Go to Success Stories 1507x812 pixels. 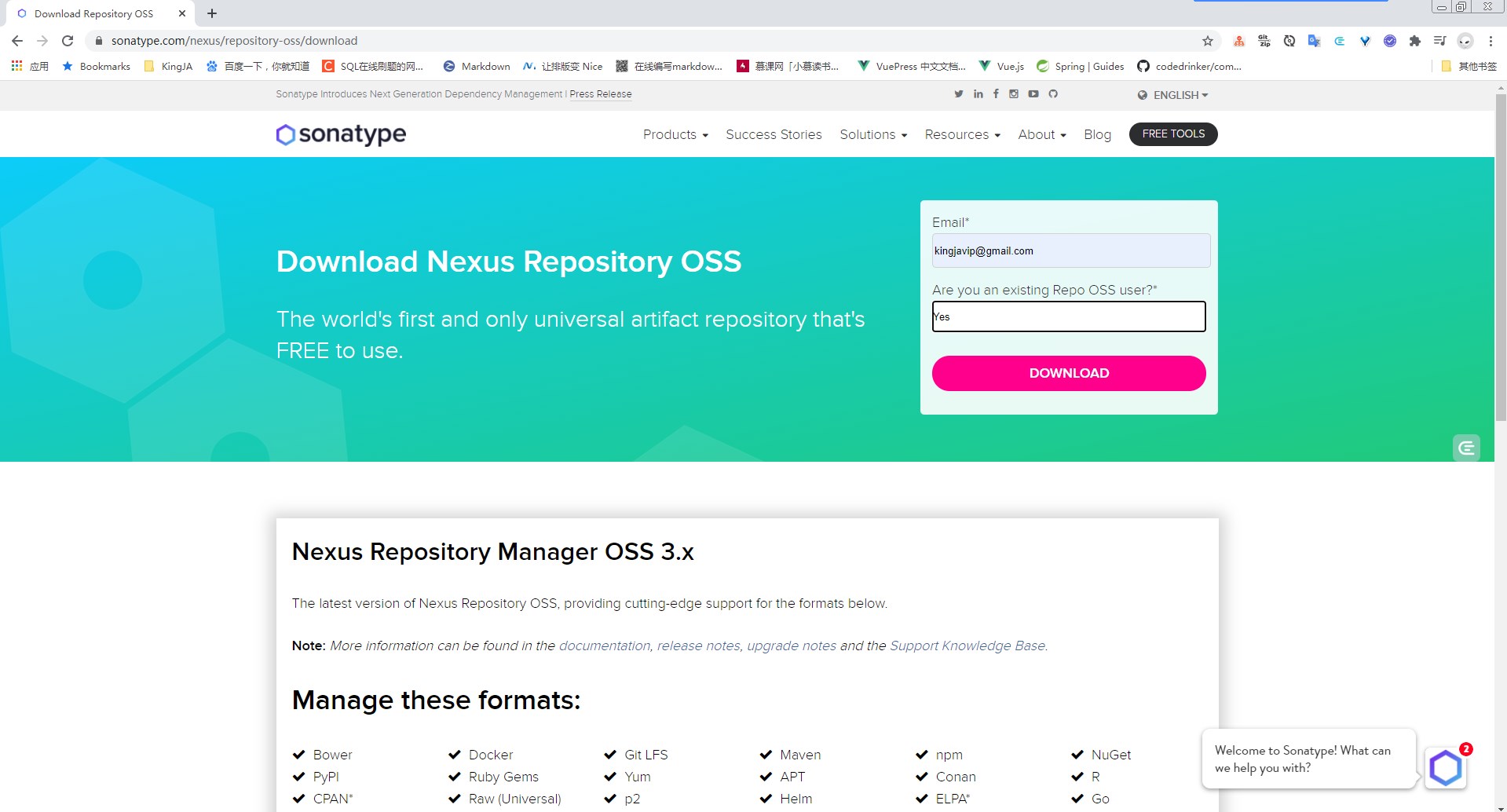tap(774, 134)
